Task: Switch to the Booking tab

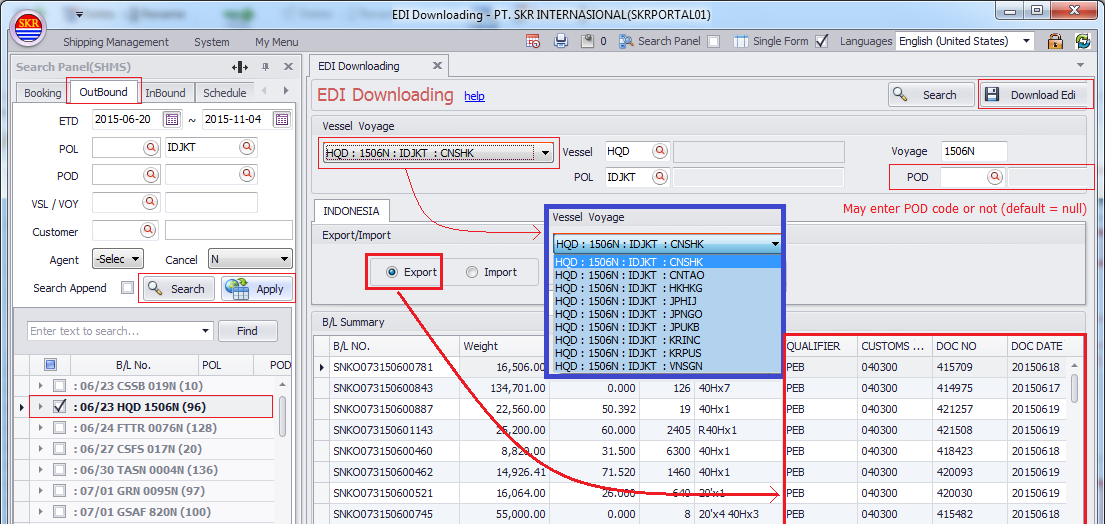Action: click(x=42, y=92)
